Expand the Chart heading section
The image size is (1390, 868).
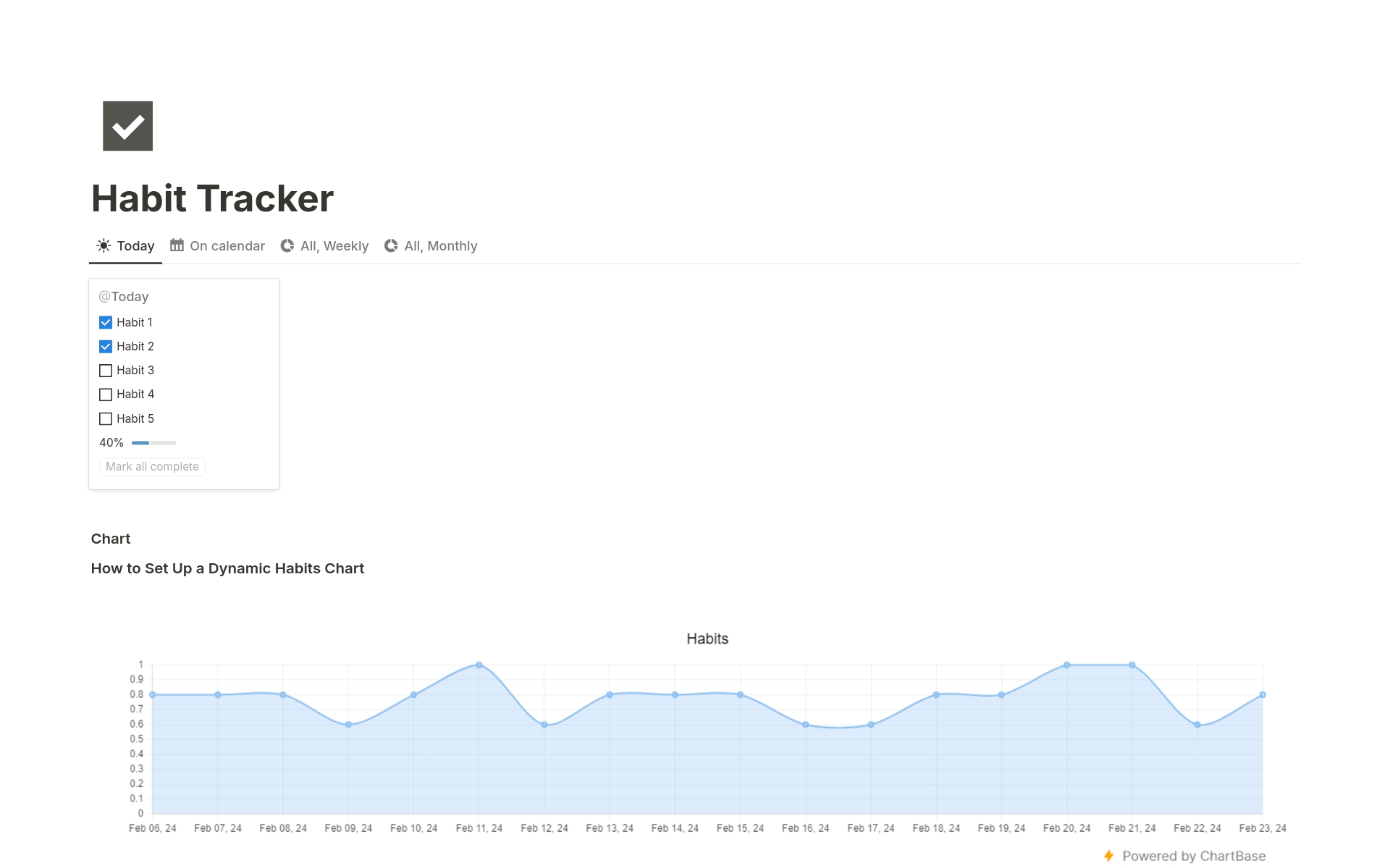tap(111, 539)
